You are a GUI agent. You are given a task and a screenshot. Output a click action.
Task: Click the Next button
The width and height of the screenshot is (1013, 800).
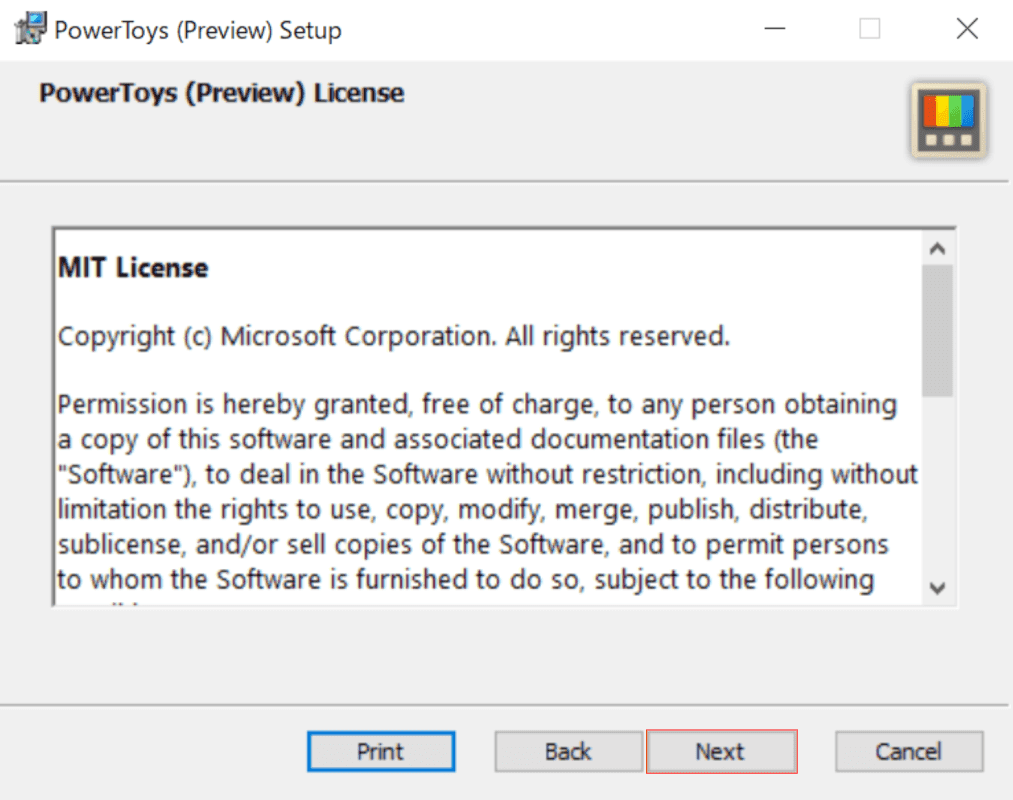coord(722,752)
